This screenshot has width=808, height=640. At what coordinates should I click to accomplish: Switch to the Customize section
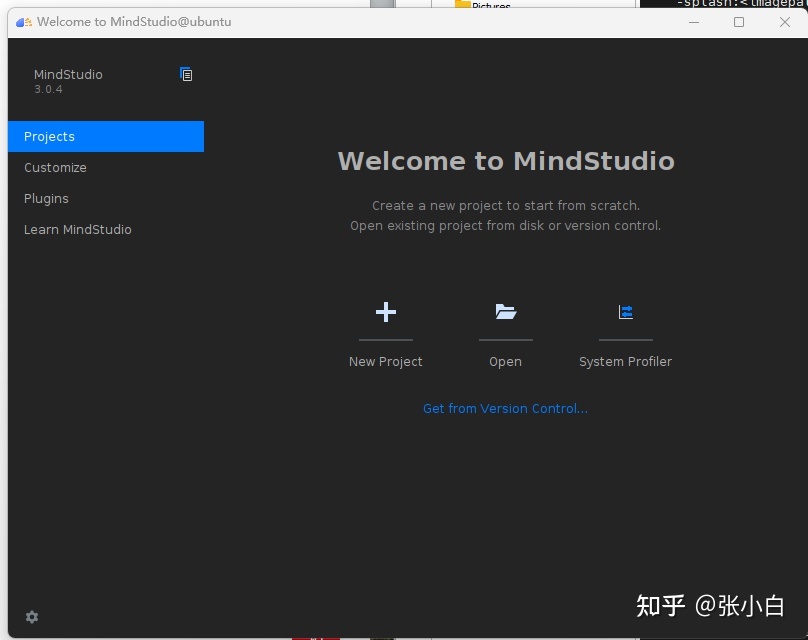pos(55,167)
